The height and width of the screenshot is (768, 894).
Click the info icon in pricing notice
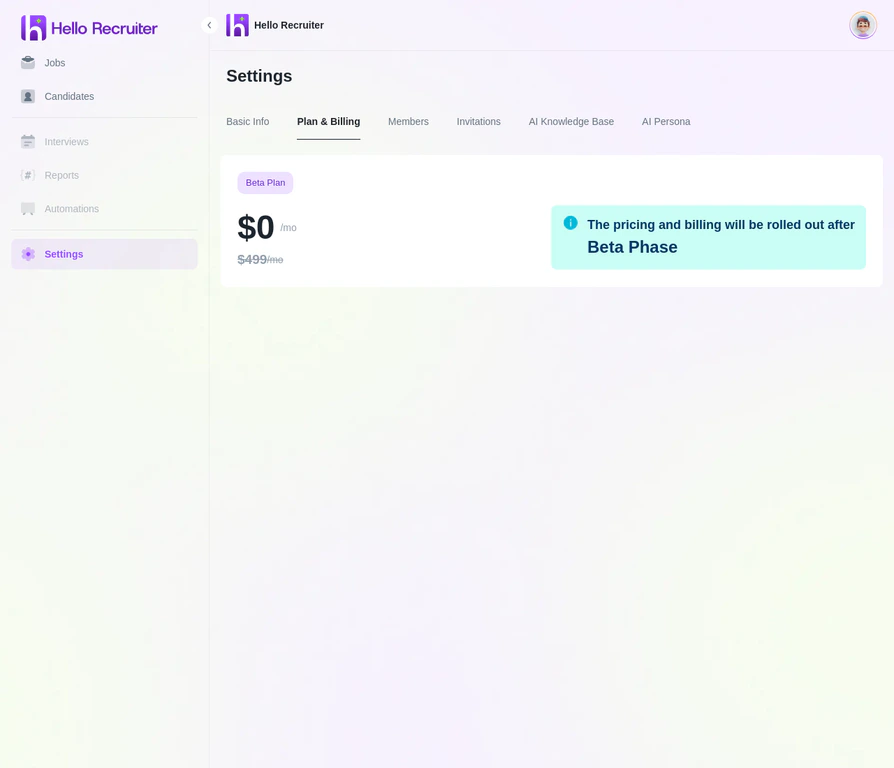[570, 223]
